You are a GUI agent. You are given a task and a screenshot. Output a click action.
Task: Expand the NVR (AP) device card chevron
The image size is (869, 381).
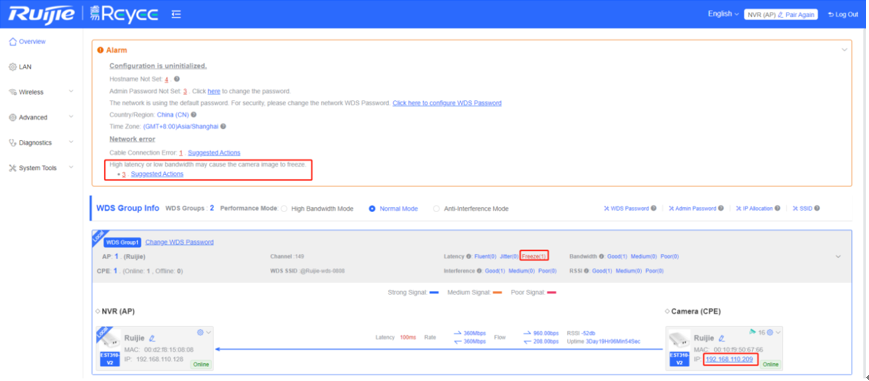tap(208, 332)
